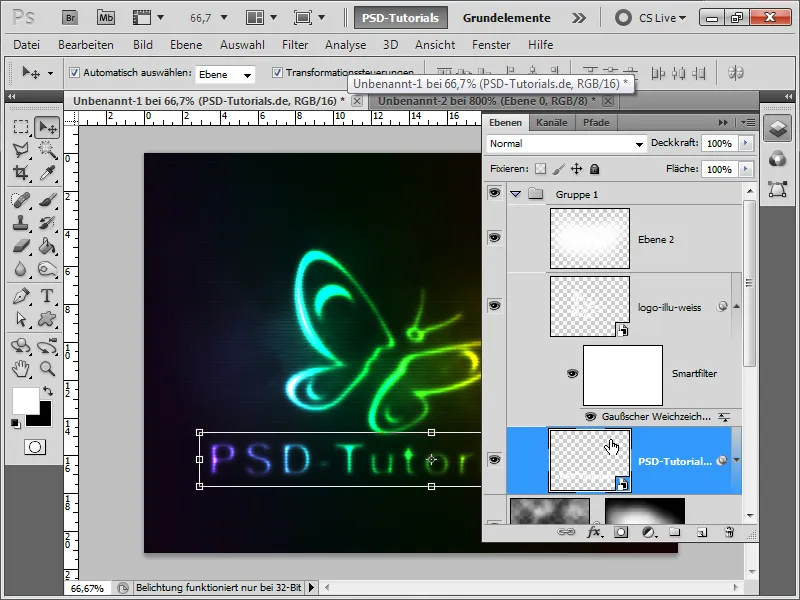
Task: Select the Path Selection tool
Action: tap(21, 319)
